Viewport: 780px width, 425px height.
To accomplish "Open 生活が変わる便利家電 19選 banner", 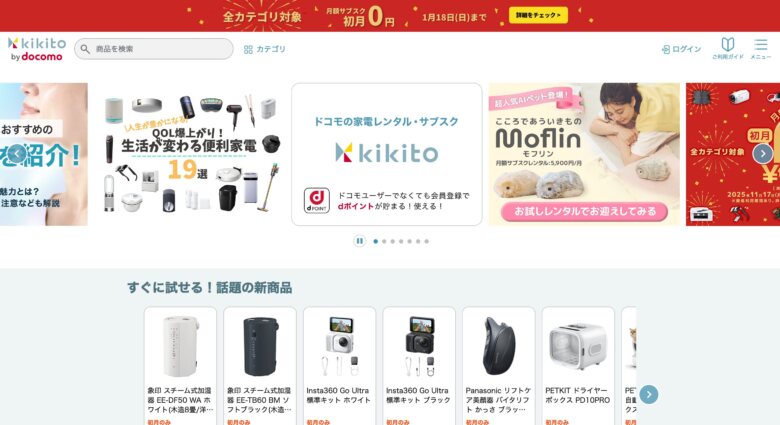I will (x=190, y=154).
